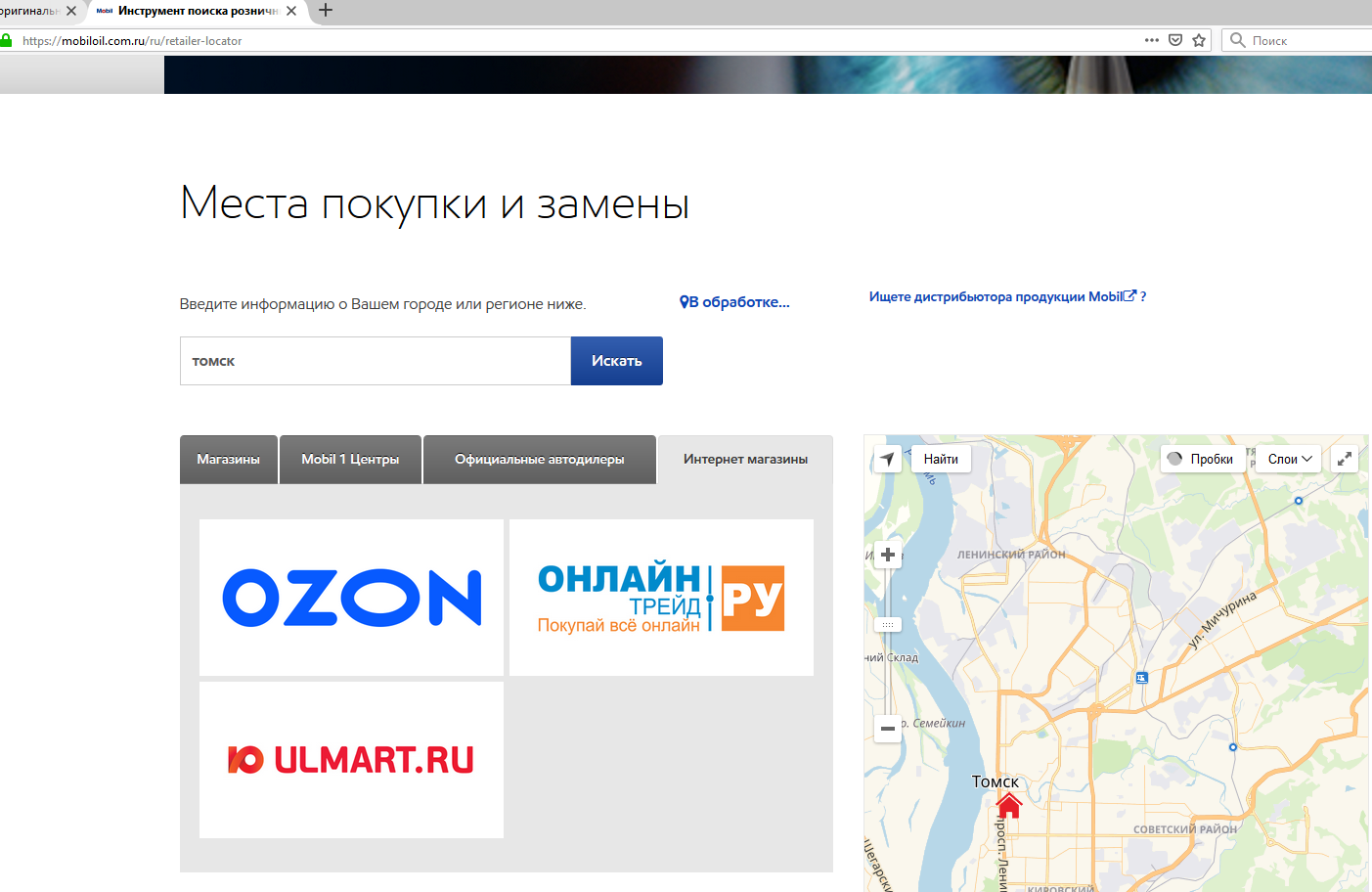
Task: Click the address bar URL
Action: [132, 41]
